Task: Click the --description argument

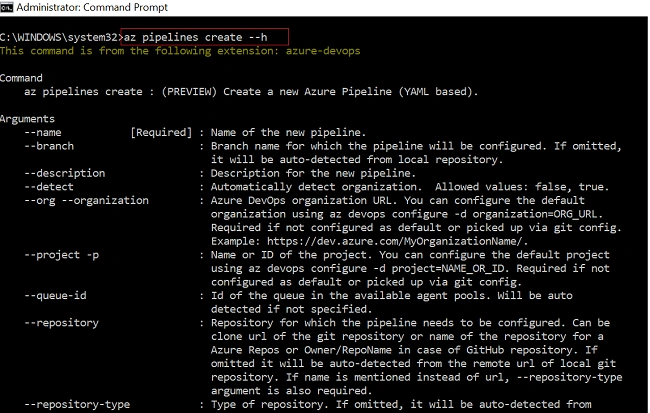Action: [x=65, y=173]
